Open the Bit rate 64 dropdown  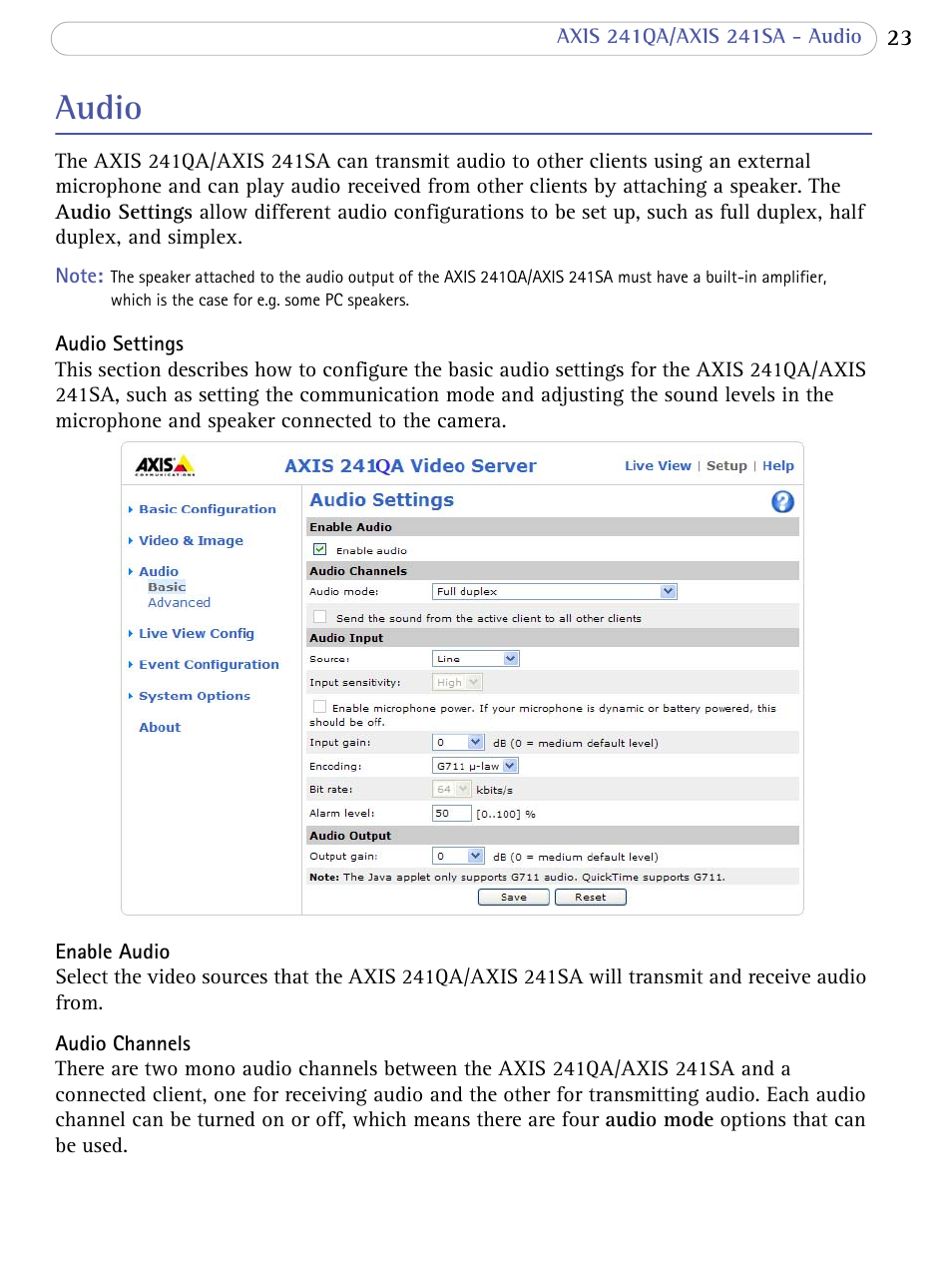click(x=451, y=789)
